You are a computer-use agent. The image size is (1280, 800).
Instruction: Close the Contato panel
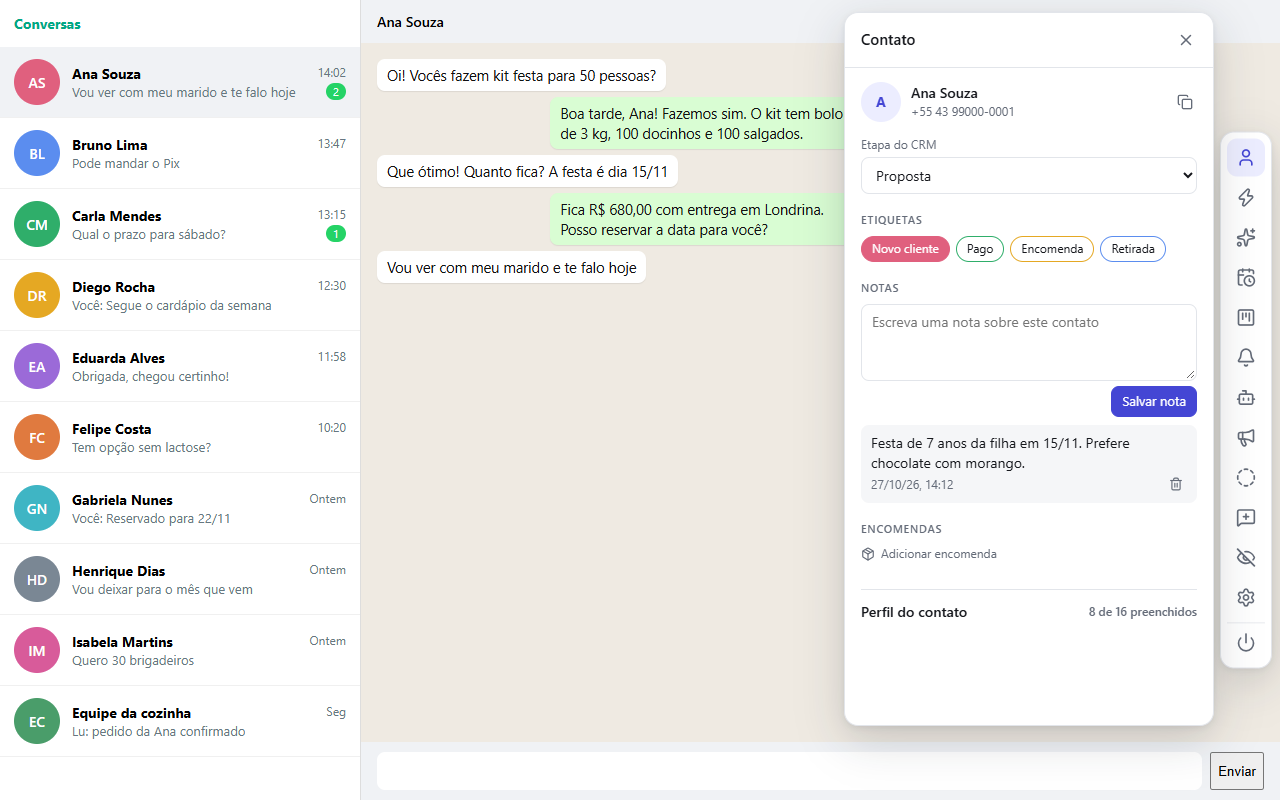[1186, 40]
